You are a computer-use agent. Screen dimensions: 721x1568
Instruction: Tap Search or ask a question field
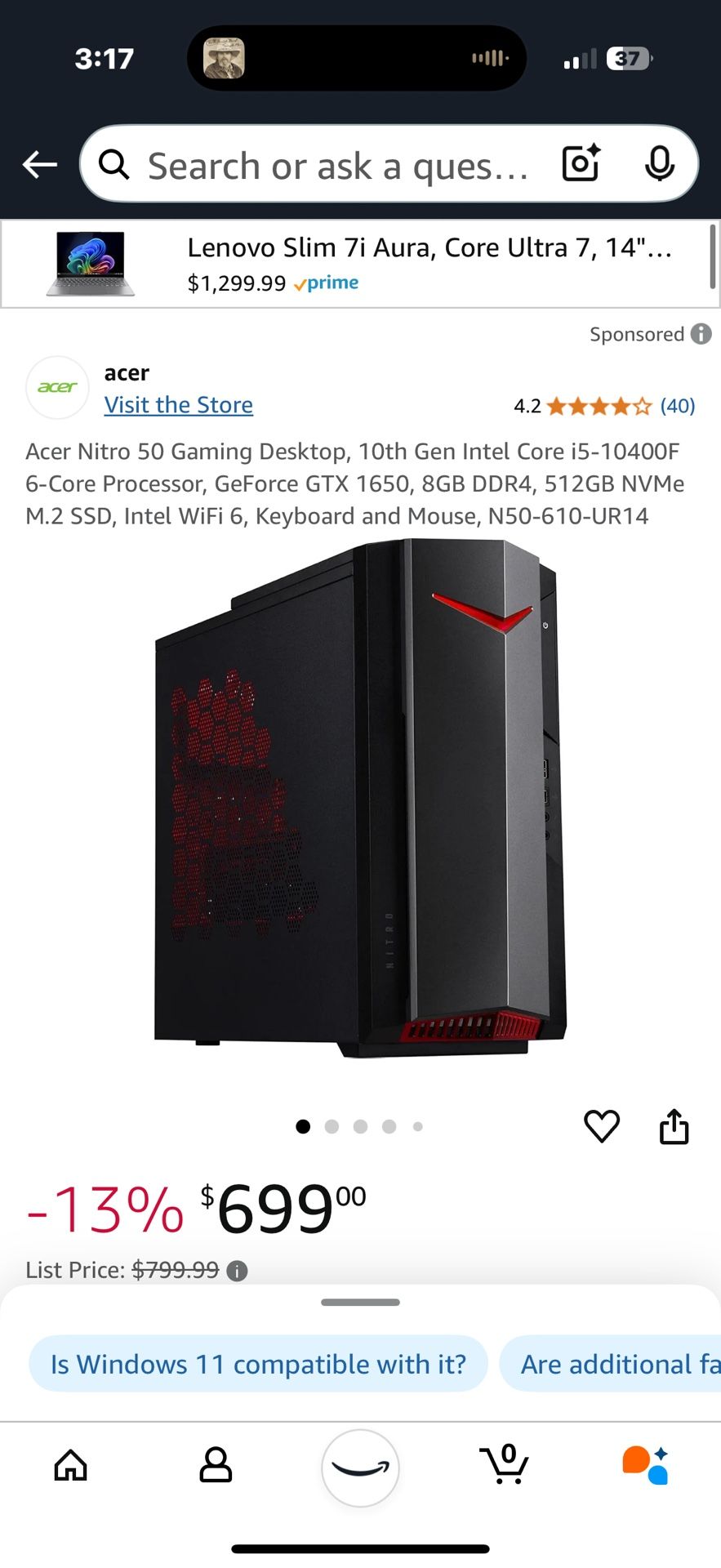338,166
